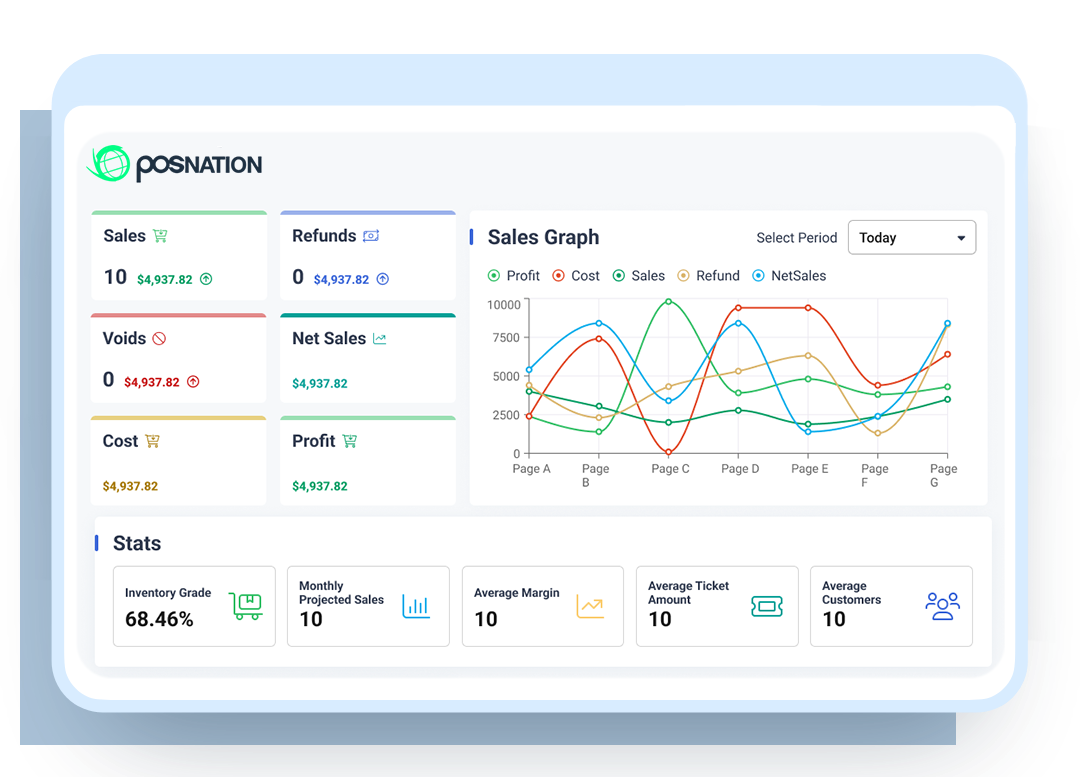1080x777 pixels.
Task: Click the Page E axis label
Action: (x=810, y=468)
